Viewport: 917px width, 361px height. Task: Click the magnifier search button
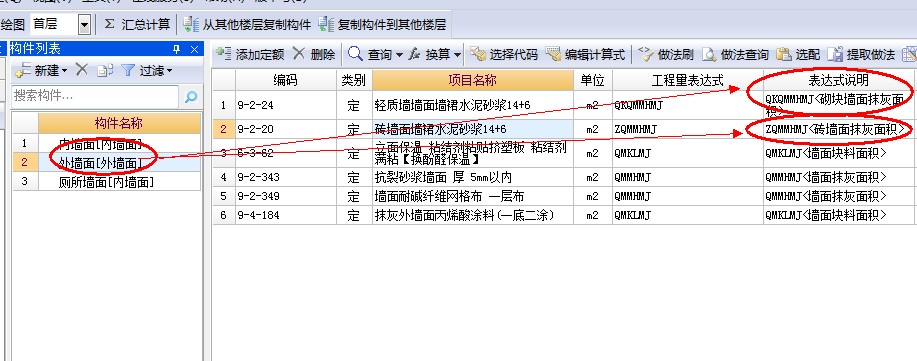(191, 97)
